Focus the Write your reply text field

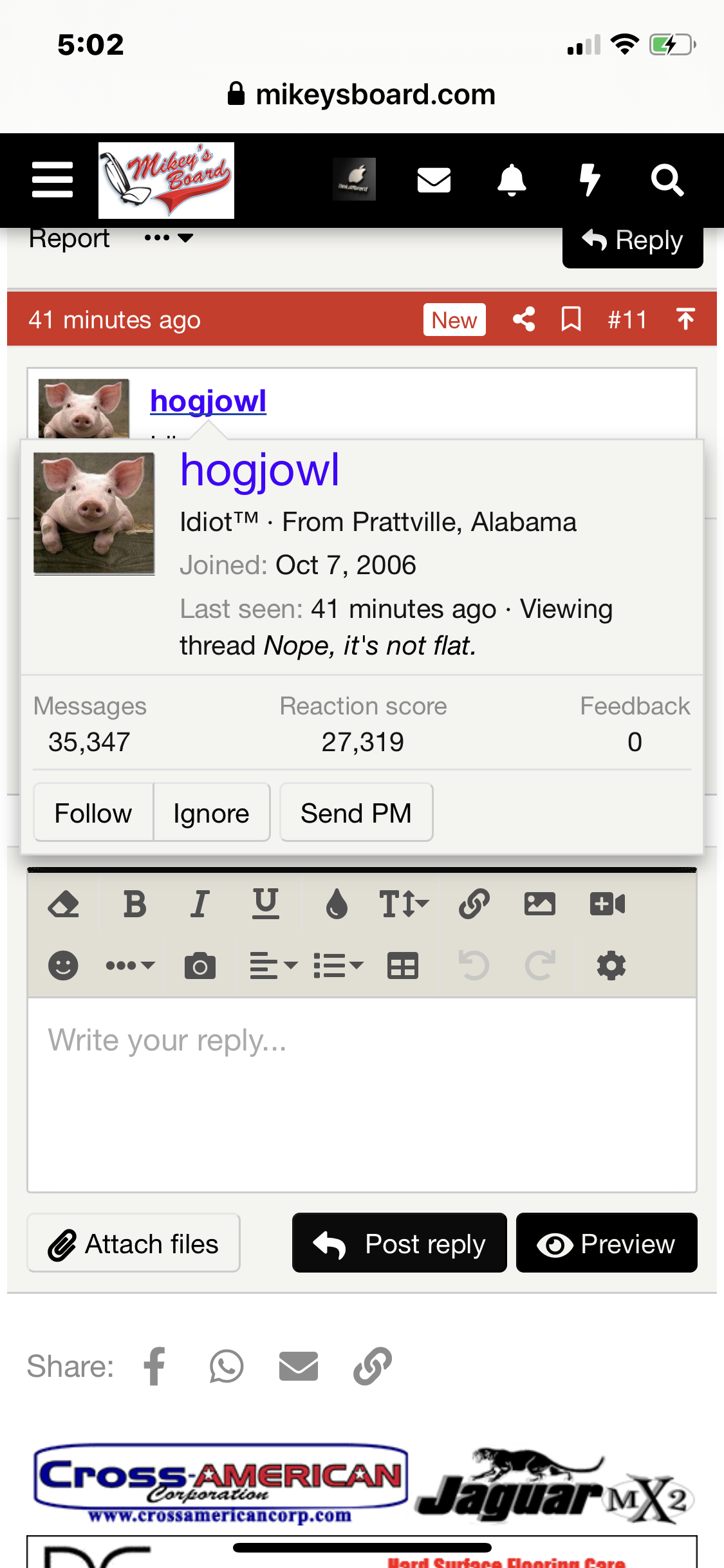[x=362, y=1094]
